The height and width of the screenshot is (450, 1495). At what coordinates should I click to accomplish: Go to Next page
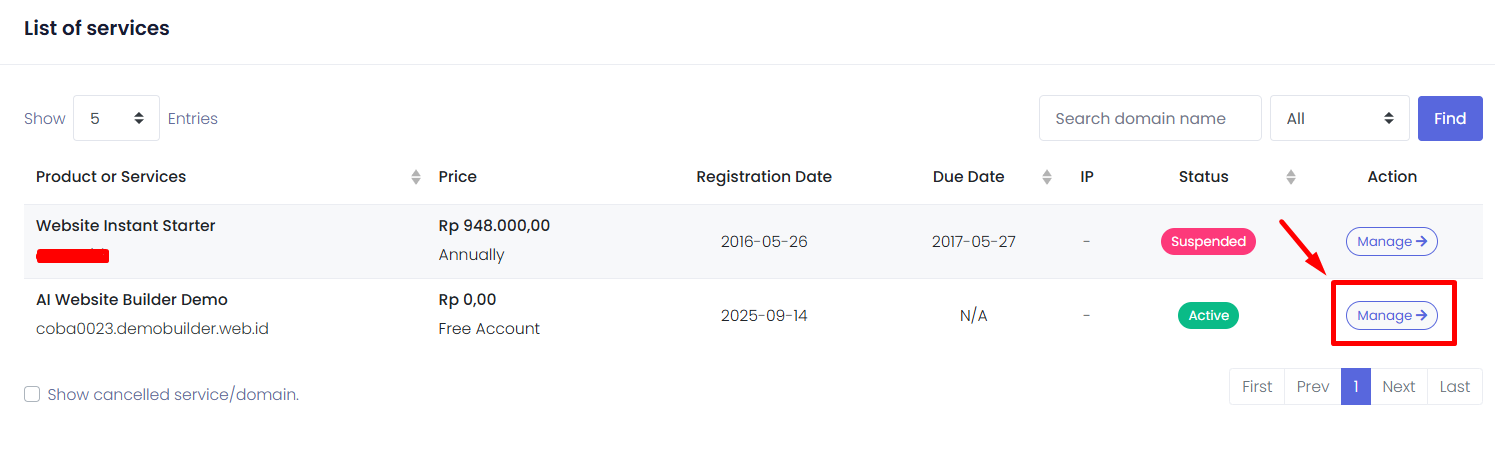pyautogui.click(x=1398, y=387)
